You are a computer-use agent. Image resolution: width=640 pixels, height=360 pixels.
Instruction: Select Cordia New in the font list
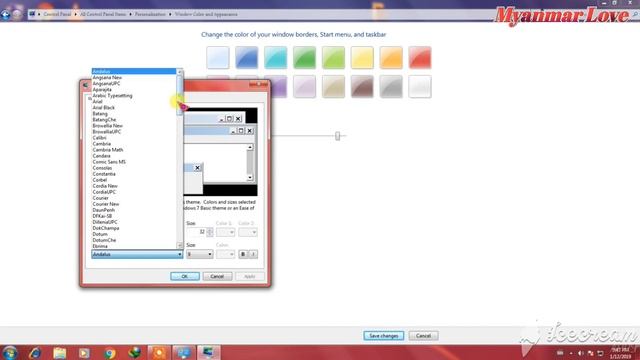(105, 186)
